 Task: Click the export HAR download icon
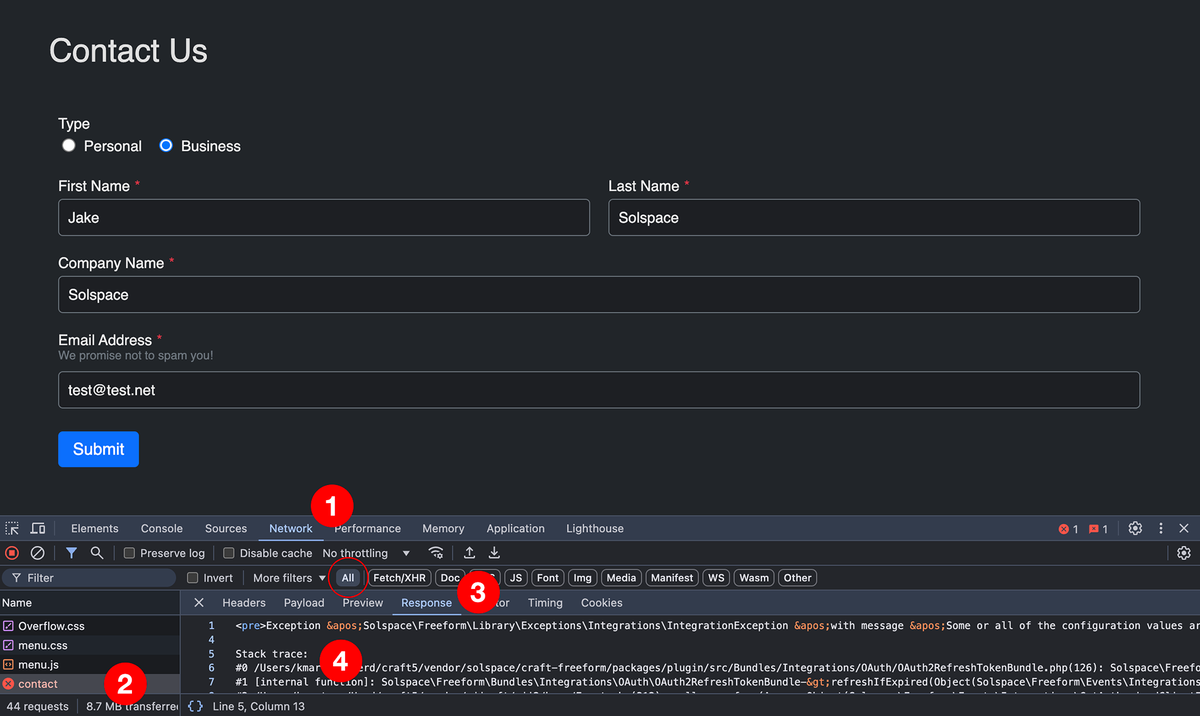pyautogui.click(x=494, y=553)
